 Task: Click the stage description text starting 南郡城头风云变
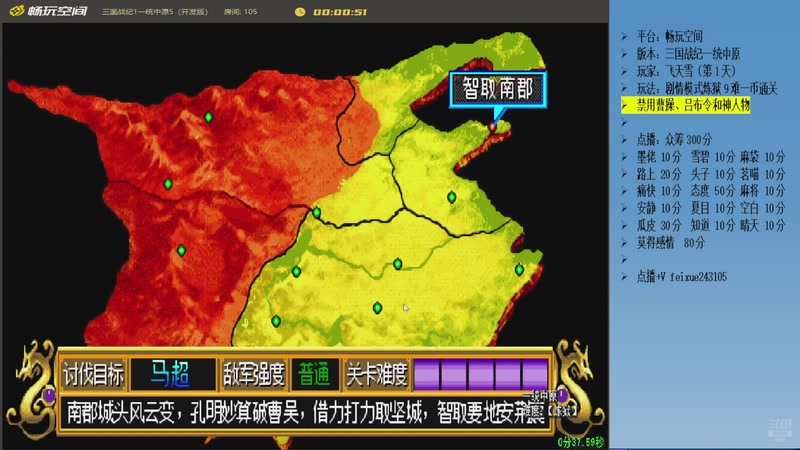tap(306, 413)
